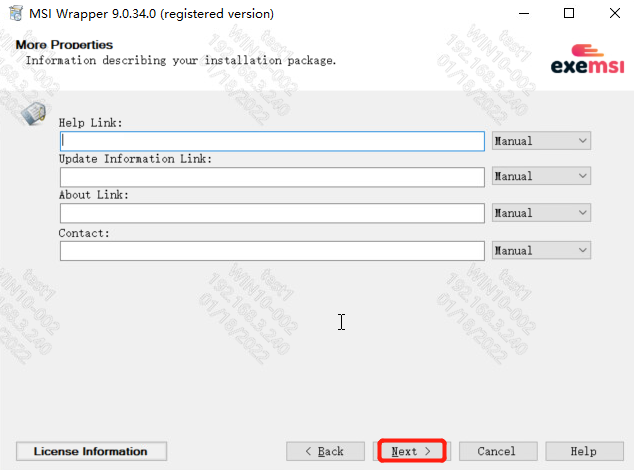Viewport: 634px width, 470px height.
Task: Go back with the Back button
Action: point(325,451)
